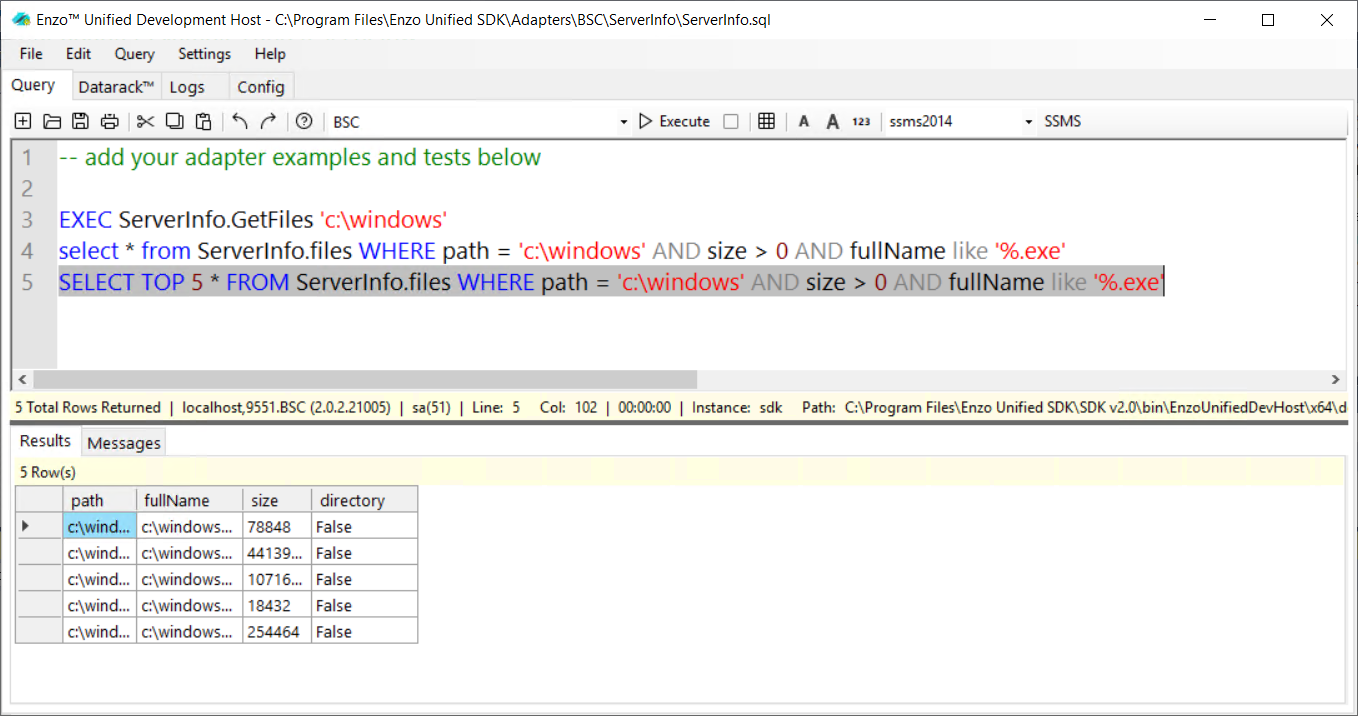This screenshot has width=1358, height=716.
Task: Paste from clipboard using the Paste icon
Action: (x=203, y=122)
